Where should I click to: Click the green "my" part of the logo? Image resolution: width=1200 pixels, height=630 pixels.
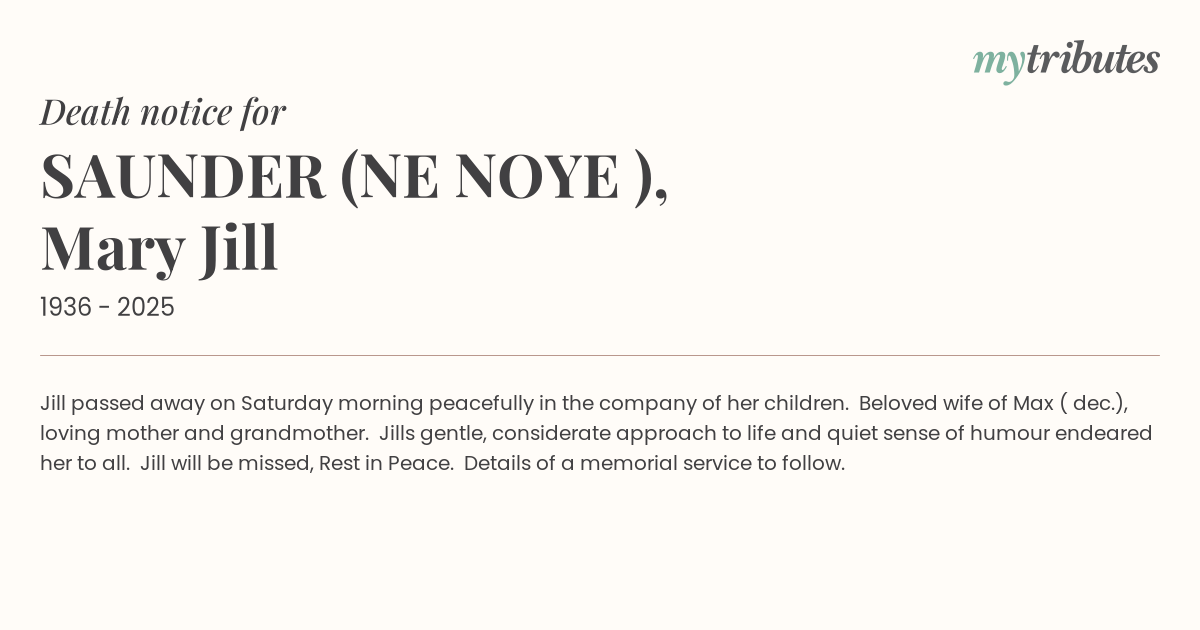click(x=998, y=62)
